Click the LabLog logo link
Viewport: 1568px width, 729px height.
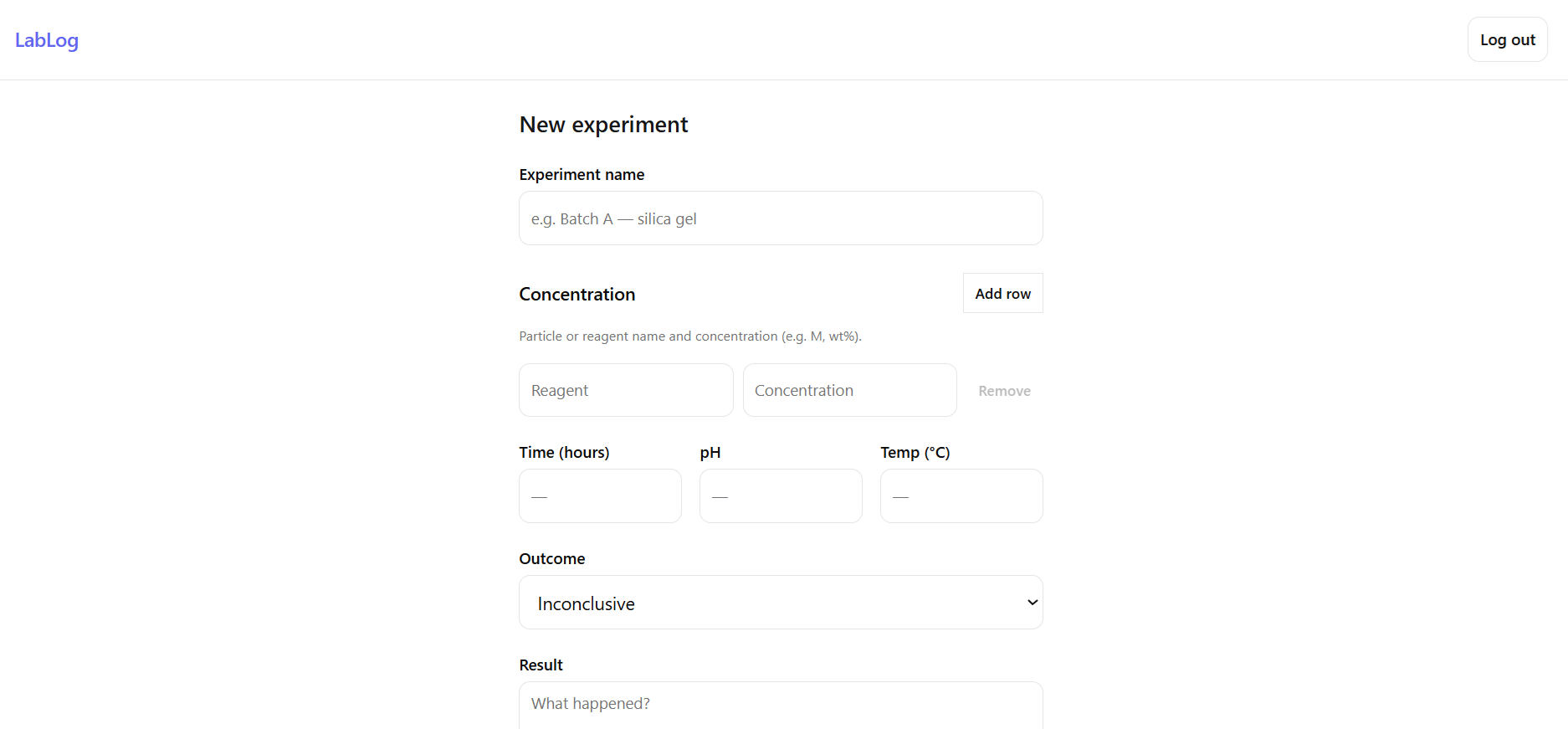point(47,40)
